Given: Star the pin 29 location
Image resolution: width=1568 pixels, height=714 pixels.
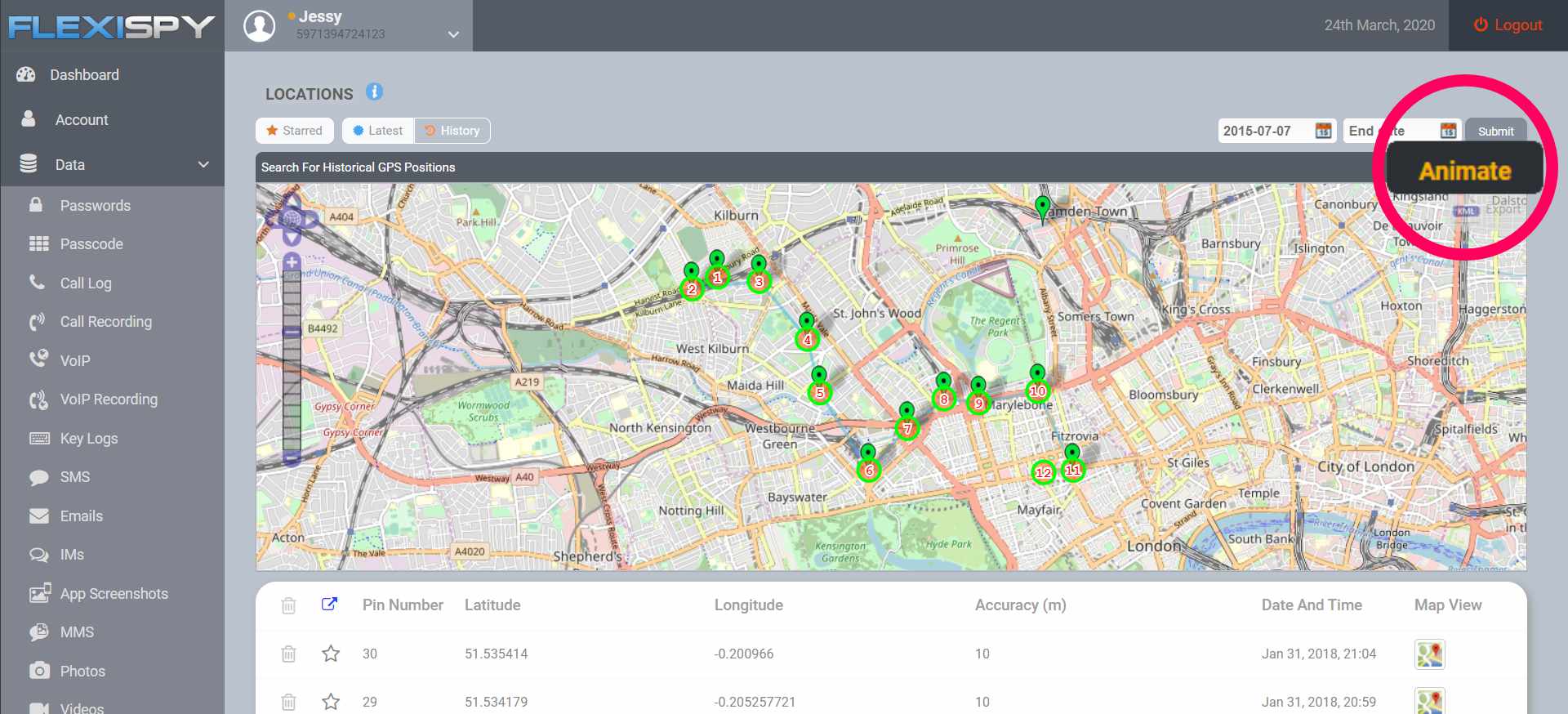Looking at the screenshot, I should (x=331, y=702).
